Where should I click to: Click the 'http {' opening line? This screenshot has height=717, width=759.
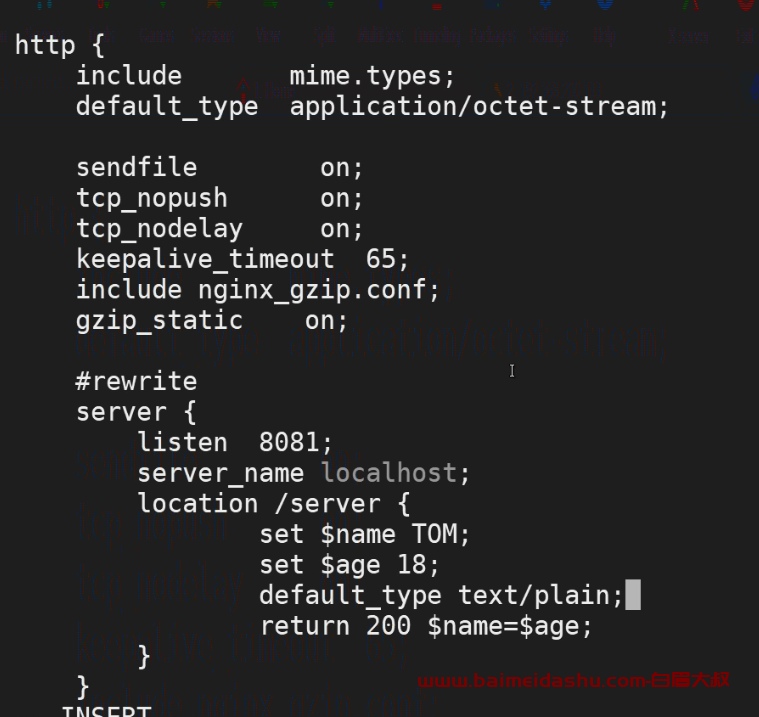tap(60, 46)
